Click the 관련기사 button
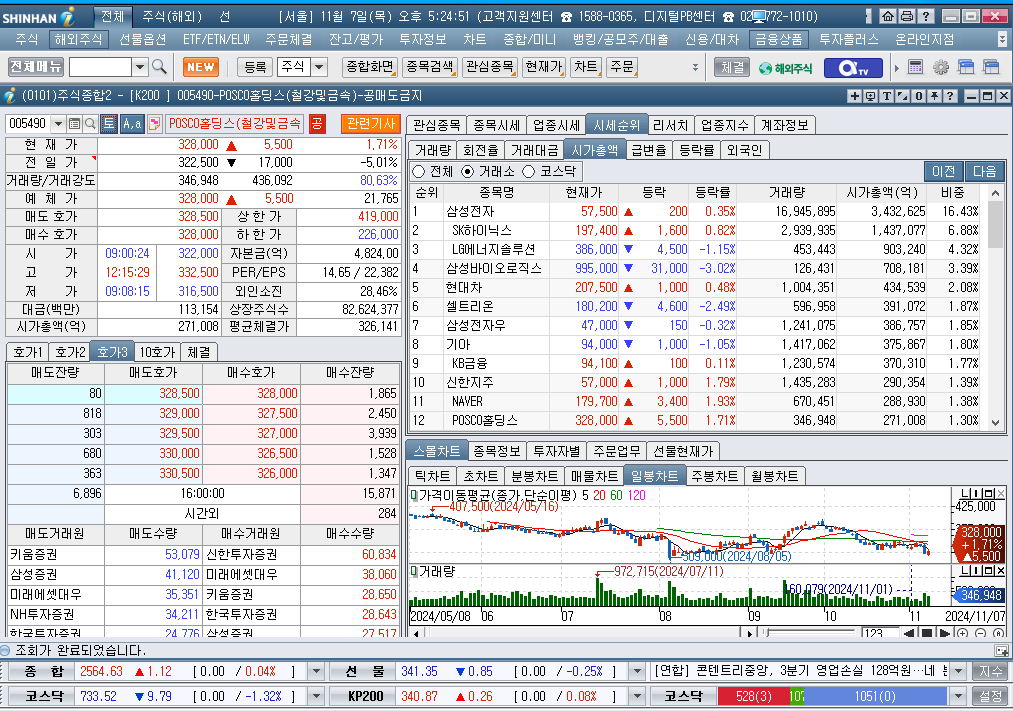 tap(371, 123)
